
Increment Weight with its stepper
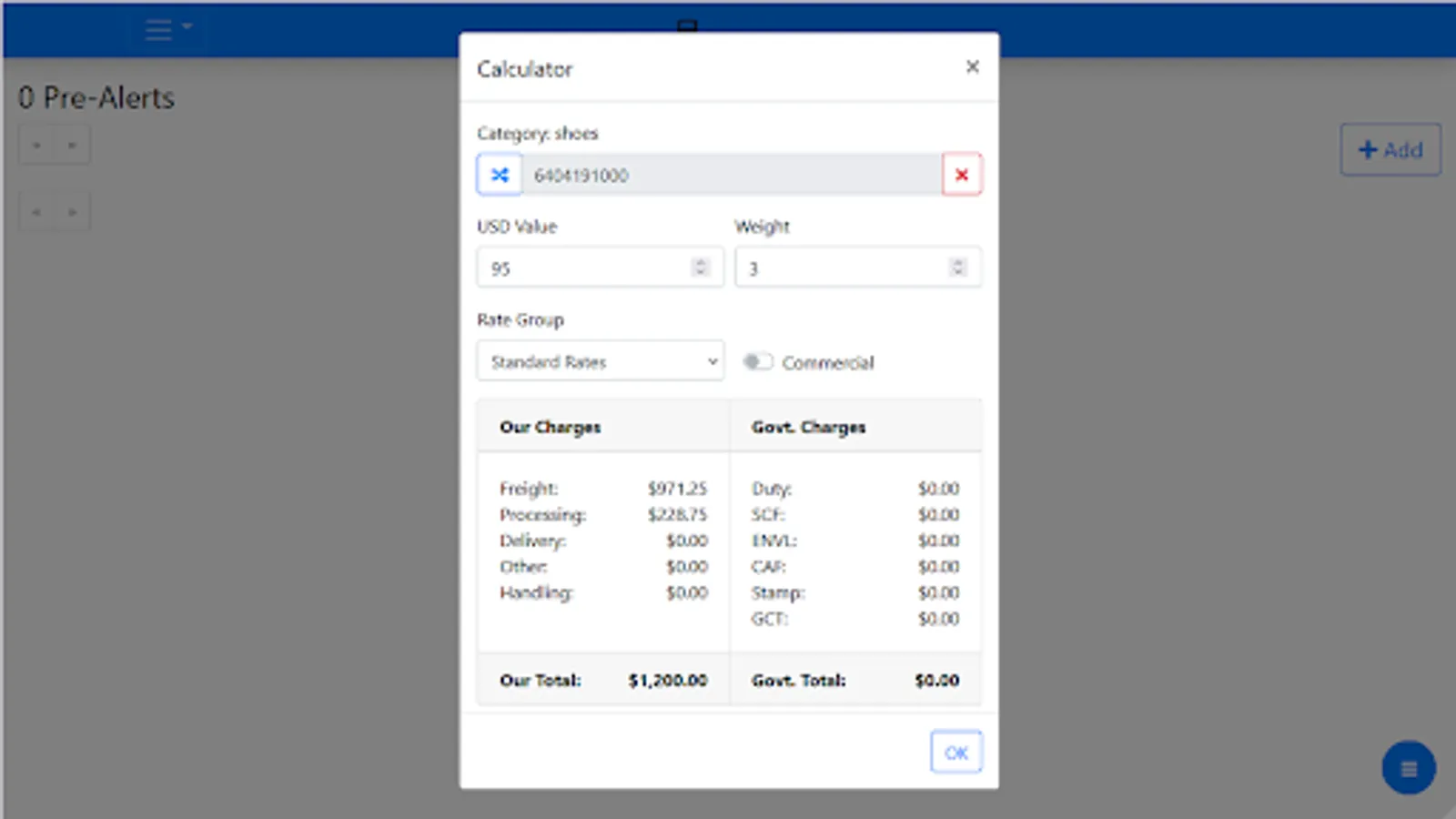coord(957,263)
